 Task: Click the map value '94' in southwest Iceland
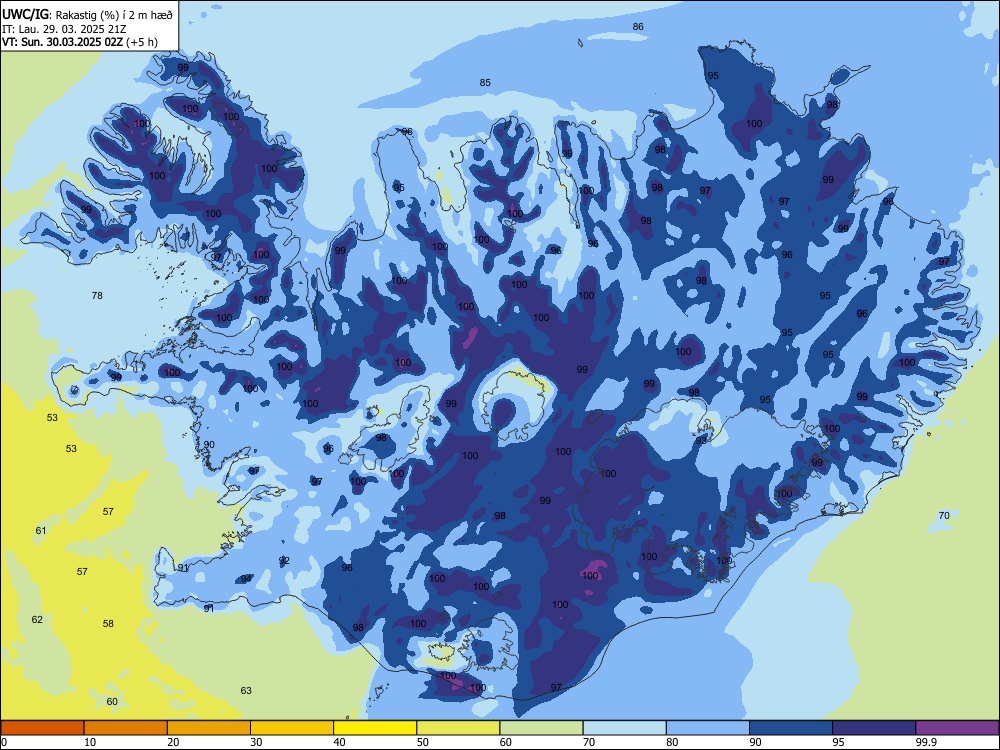(246, 578)
